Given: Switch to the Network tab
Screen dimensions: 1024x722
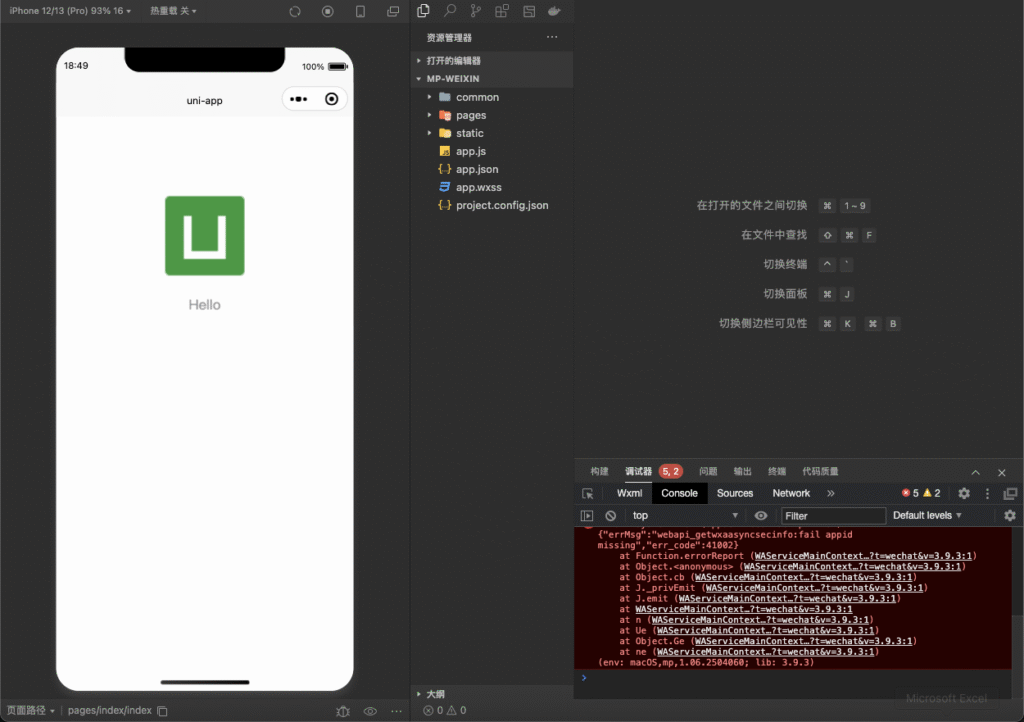Looking at the screenshot, I should click(791, 493).
